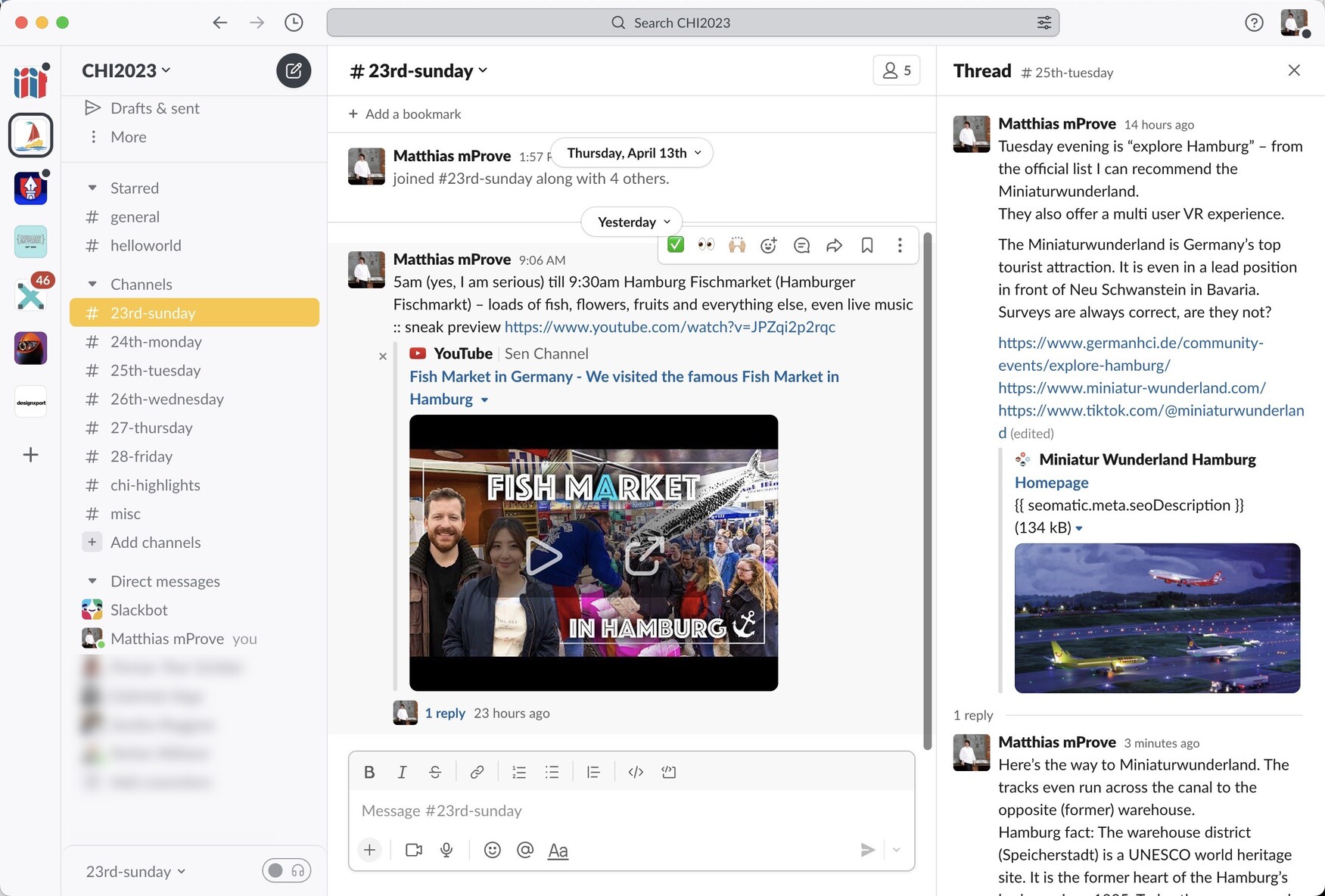1325x896 pixels.
Task: Insert inline code formatting
Action: click(x=636, y=772)
